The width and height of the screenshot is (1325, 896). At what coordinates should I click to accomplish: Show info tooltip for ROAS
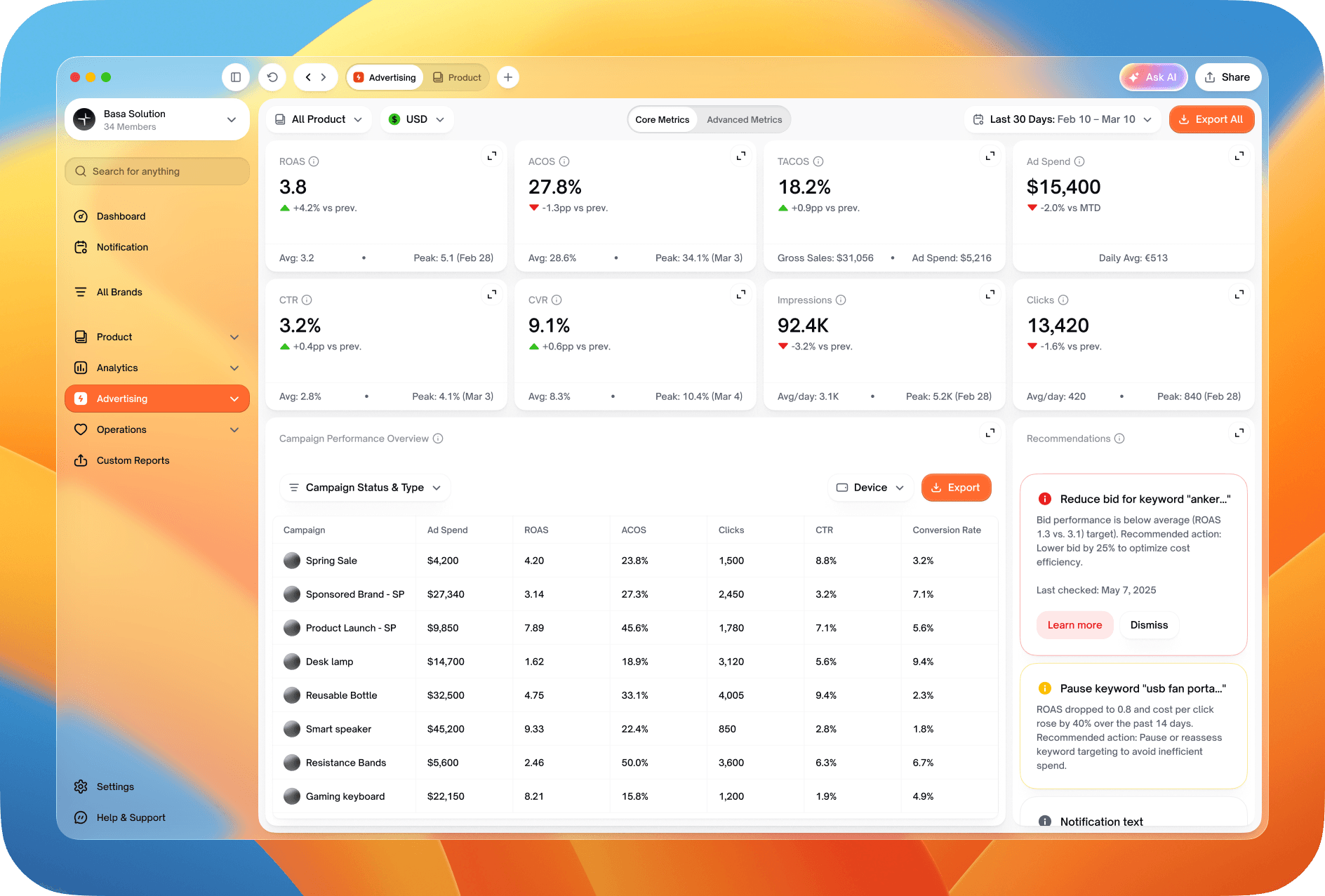tap(314, 161)
